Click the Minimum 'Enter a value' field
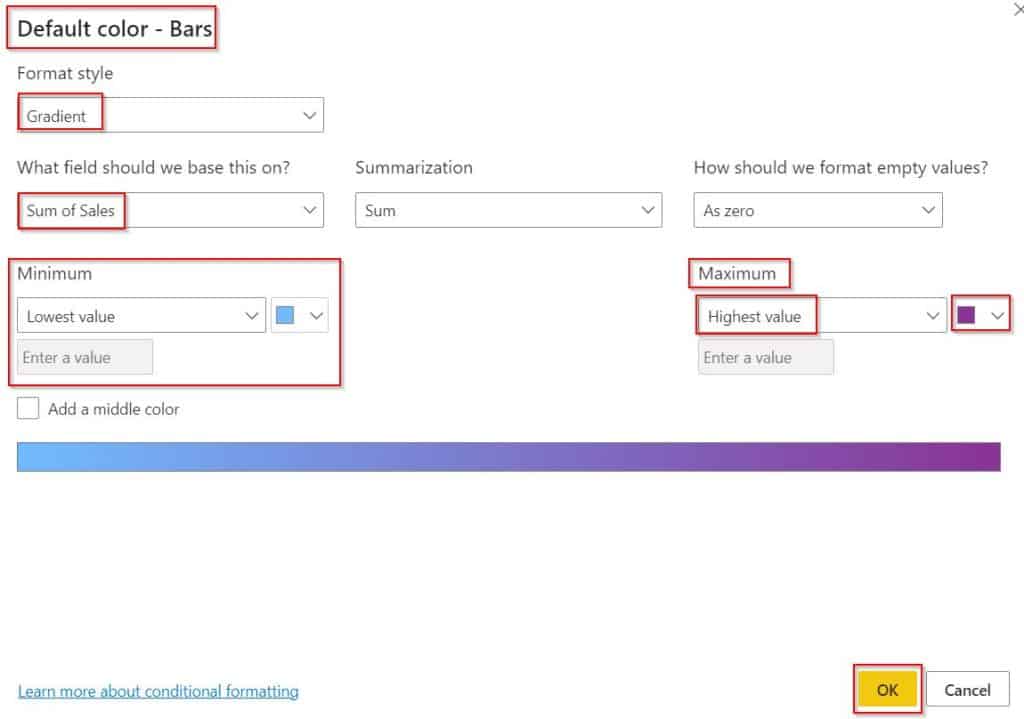The height and width of the screenshot is (719, 1024). [85, 357]
